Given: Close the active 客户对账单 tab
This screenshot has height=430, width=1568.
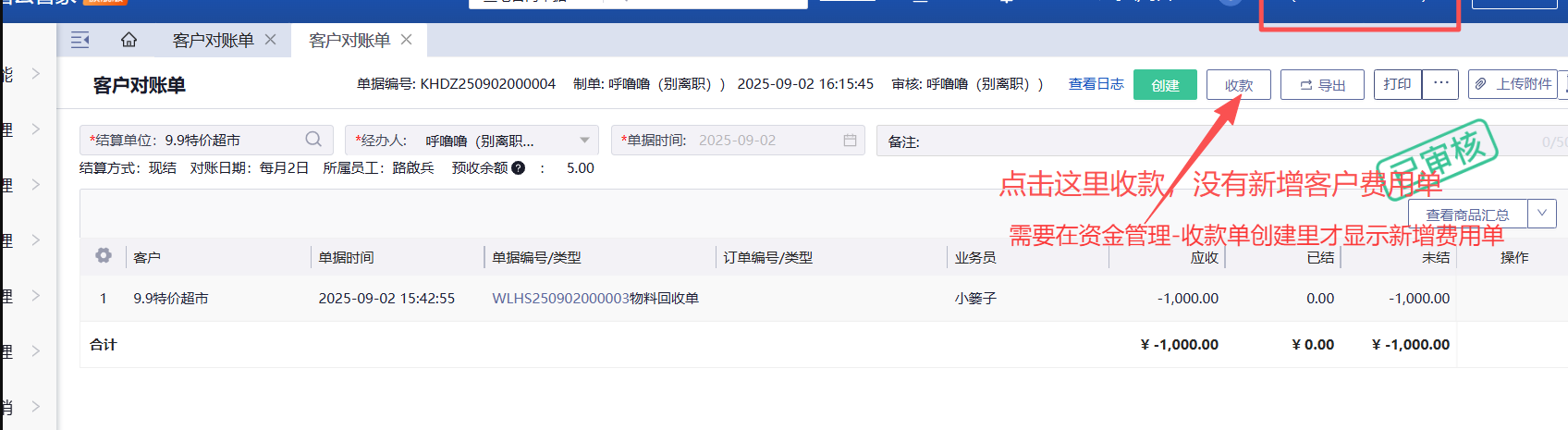Looking at the screenshot, I should click(407, 40).
